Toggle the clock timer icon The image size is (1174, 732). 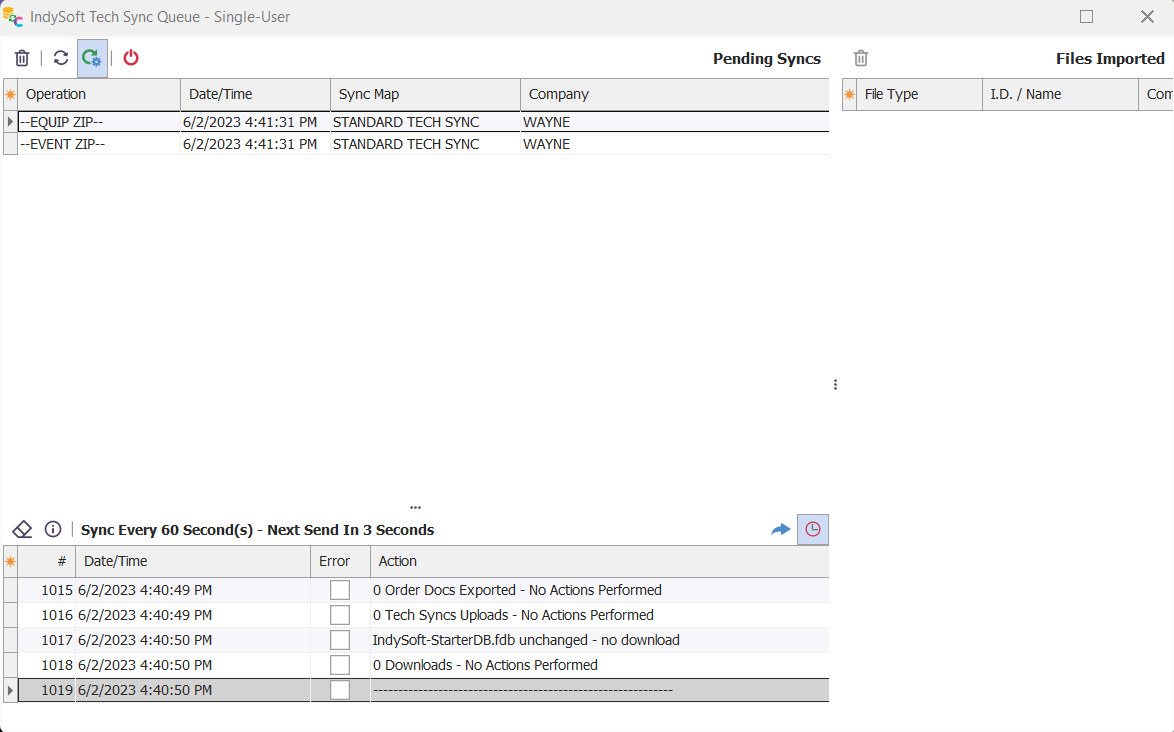coord(813,529)
